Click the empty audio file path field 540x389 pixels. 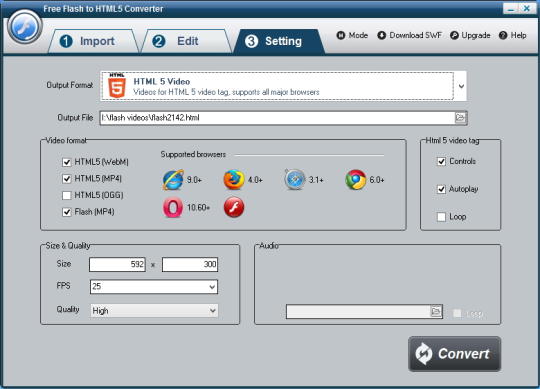358,312
